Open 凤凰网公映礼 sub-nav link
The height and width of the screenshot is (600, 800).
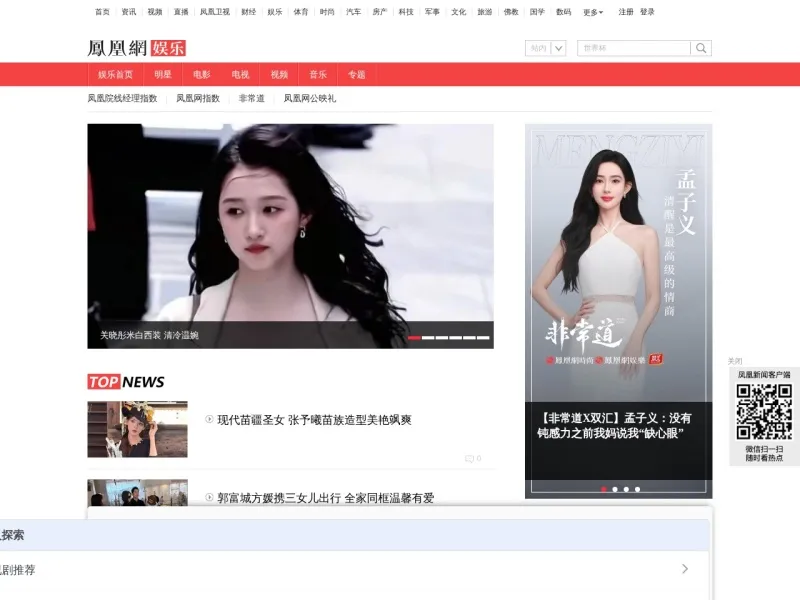click(x=310, y=98)
